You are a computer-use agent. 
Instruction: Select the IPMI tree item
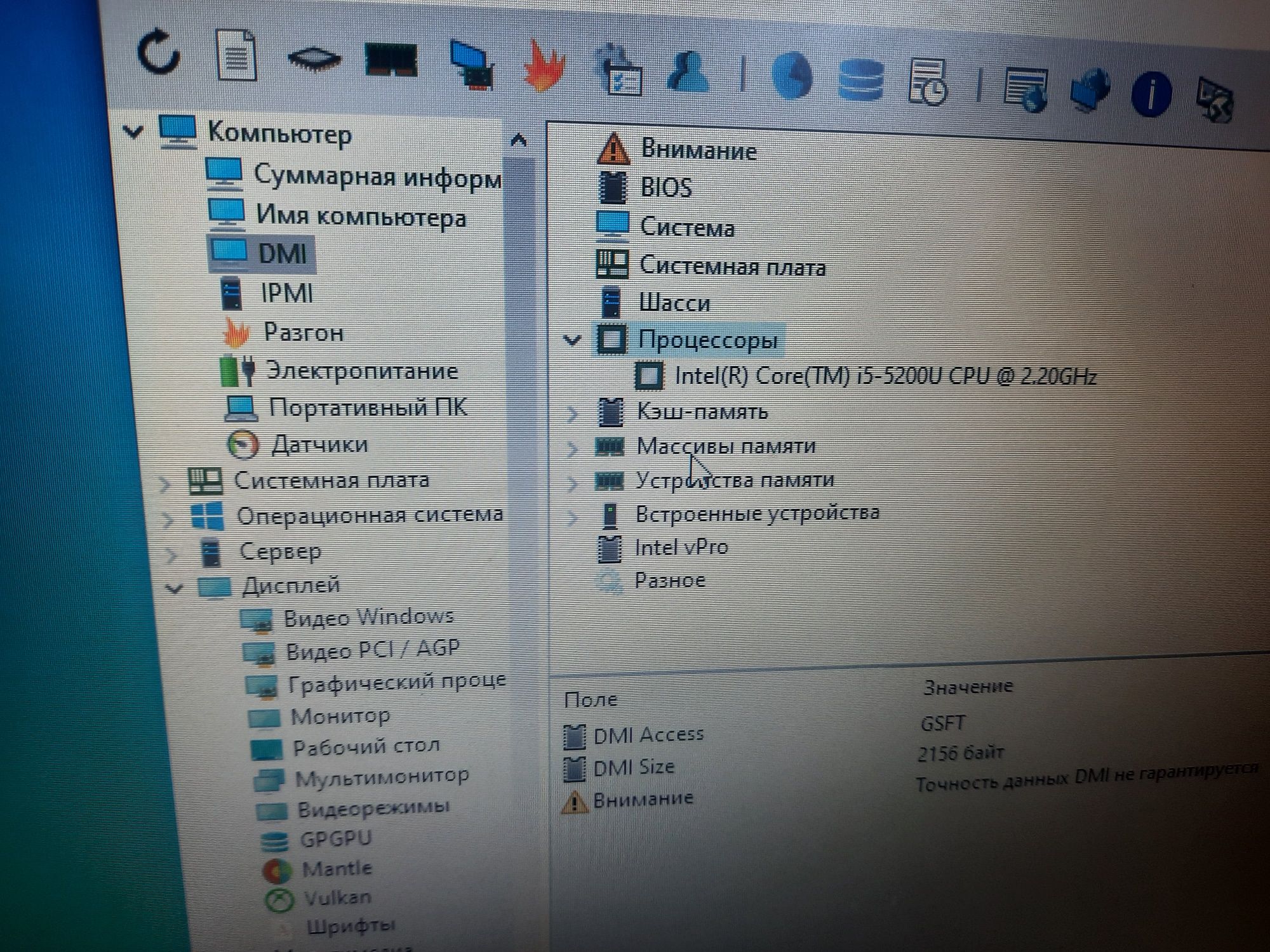pyautogui.click(x=267, y=293)
